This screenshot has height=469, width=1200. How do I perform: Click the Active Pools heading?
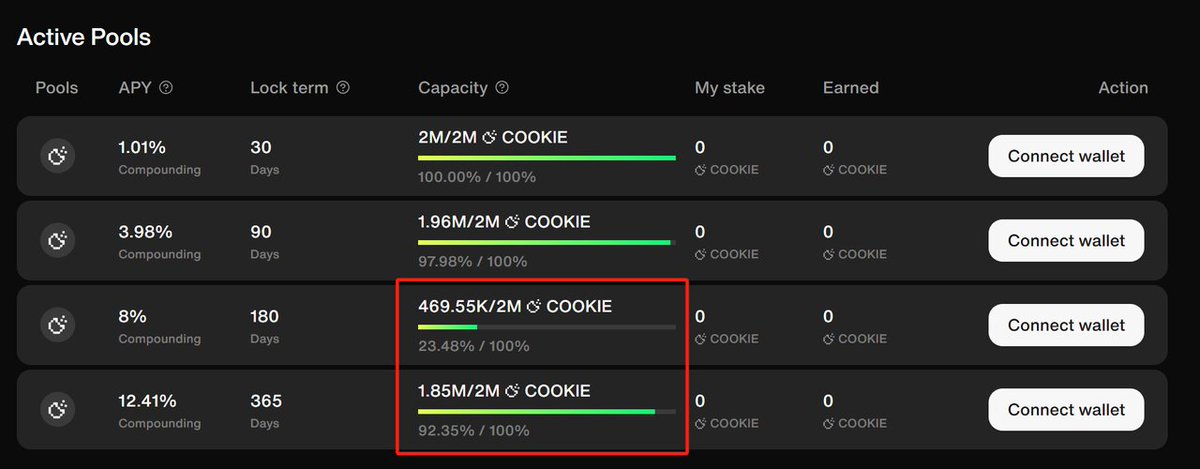[x=84, y=38]
